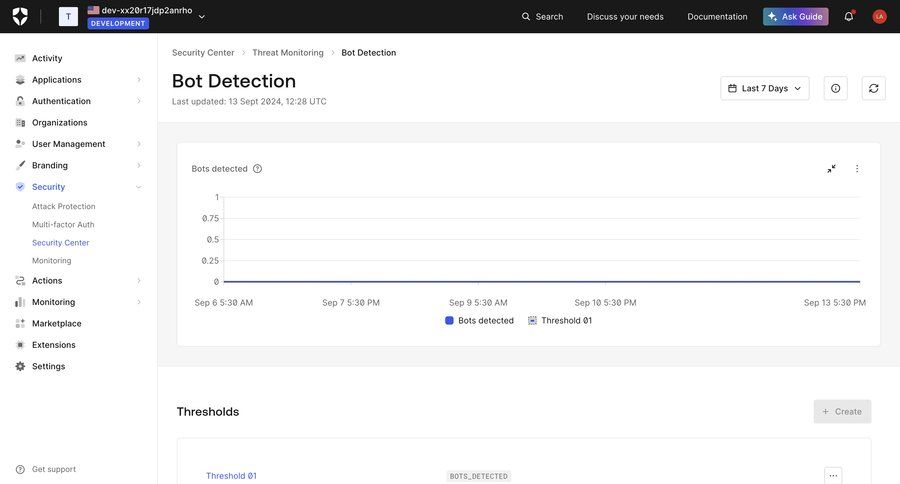The image size is (900, 484).
Task: Click the Get support help icon
Action: (x=20, y=469)
